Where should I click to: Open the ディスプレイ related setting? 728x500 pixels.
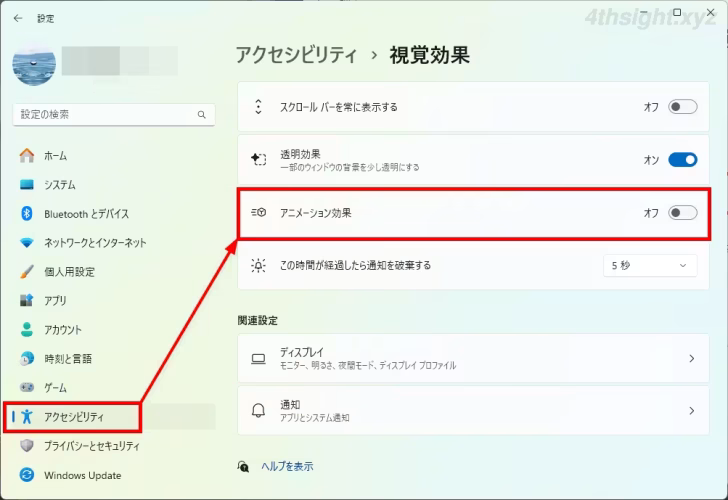pos(473,358)
